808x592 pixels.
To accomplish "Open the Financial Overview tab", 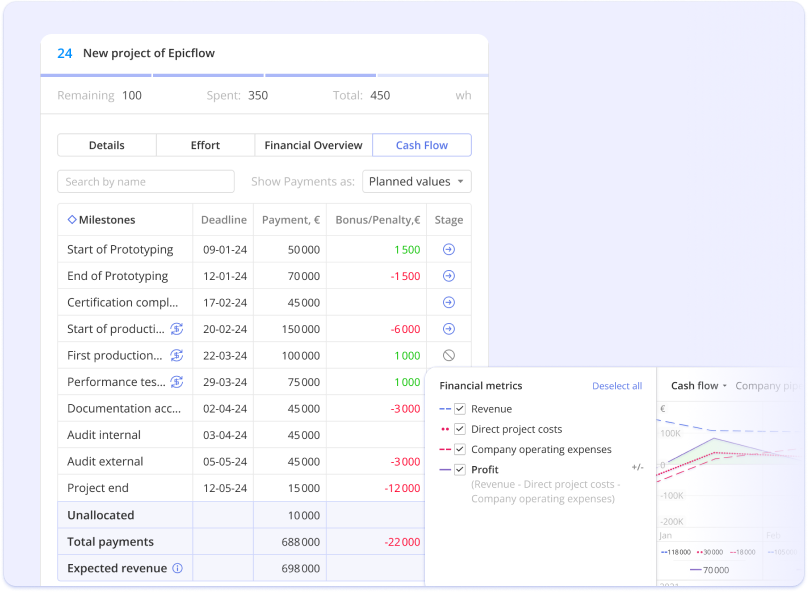I will pyautogui.click(x=313, y=145).
